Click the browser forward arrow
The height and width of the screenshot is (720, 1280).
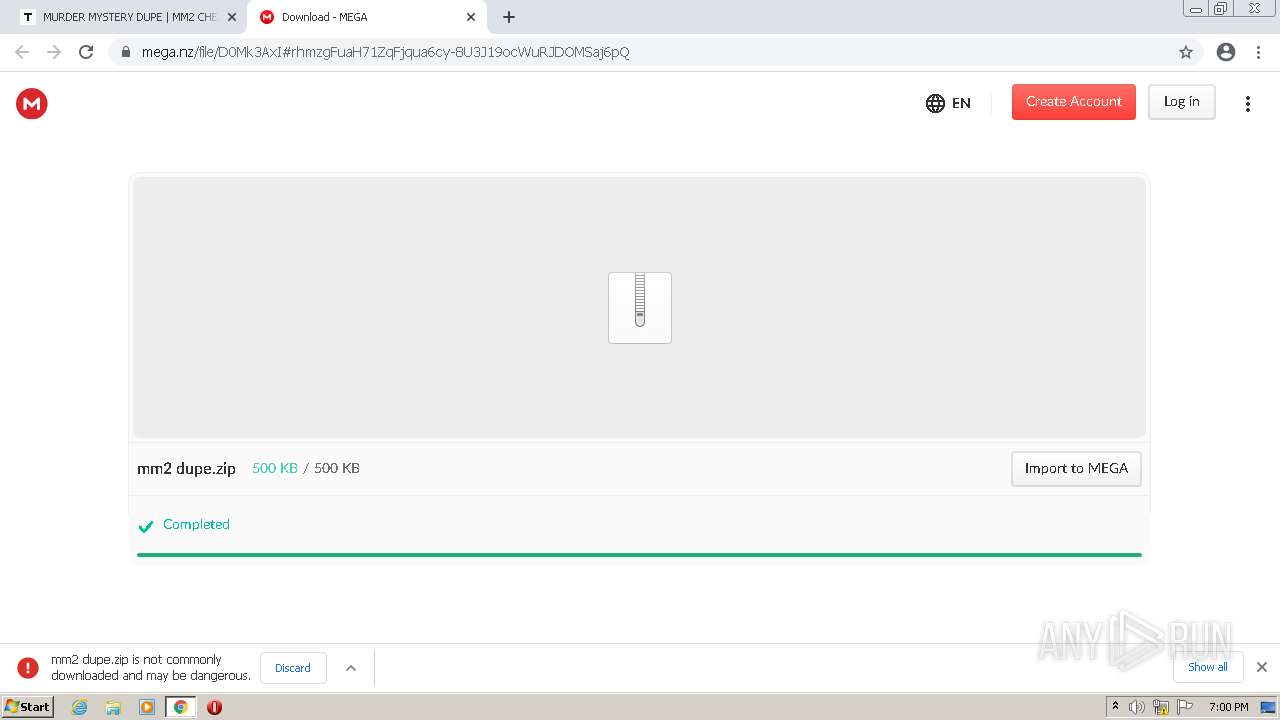point(54,52)
